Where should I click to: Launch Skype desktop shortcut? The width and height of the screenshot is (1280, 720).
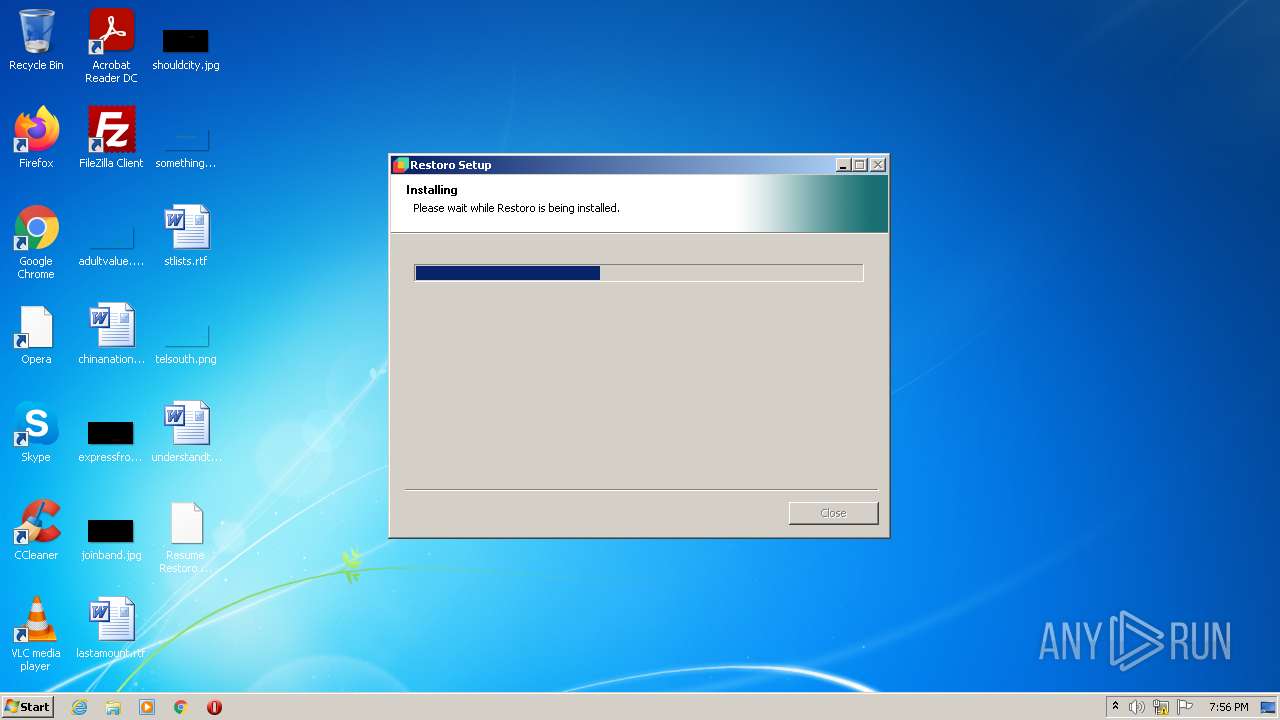pos(36,432)
